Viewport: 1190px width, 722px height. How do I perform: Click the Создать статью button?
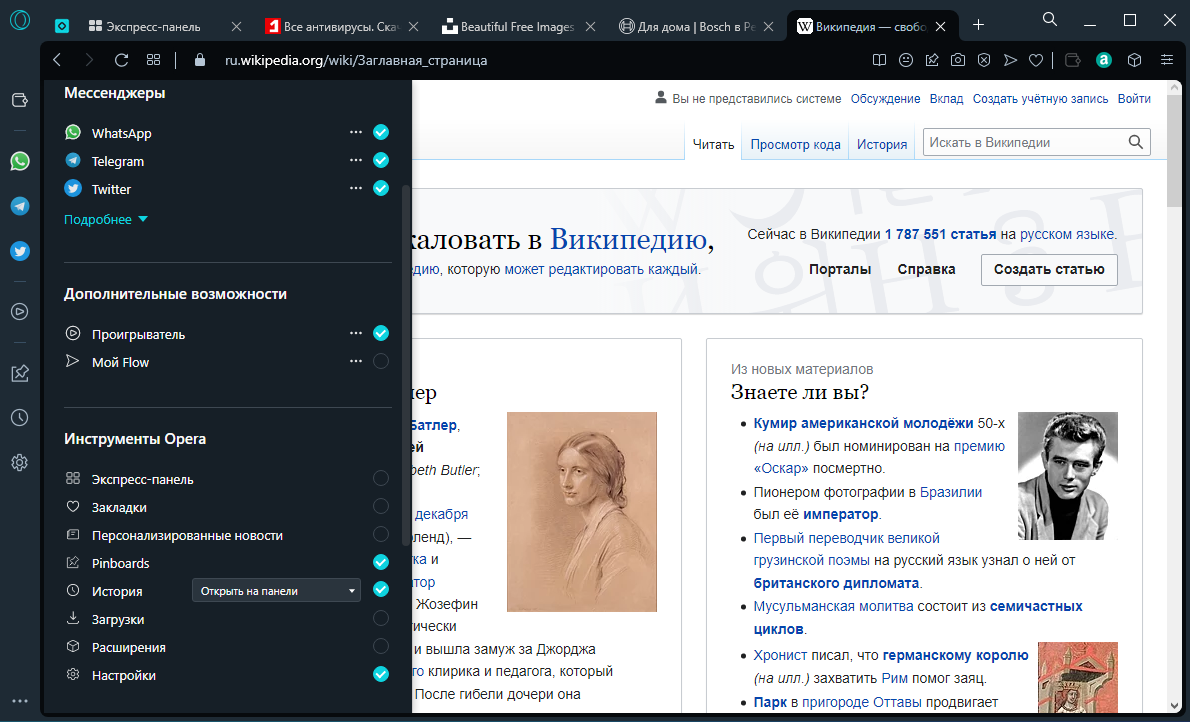tap(1049, 270)
